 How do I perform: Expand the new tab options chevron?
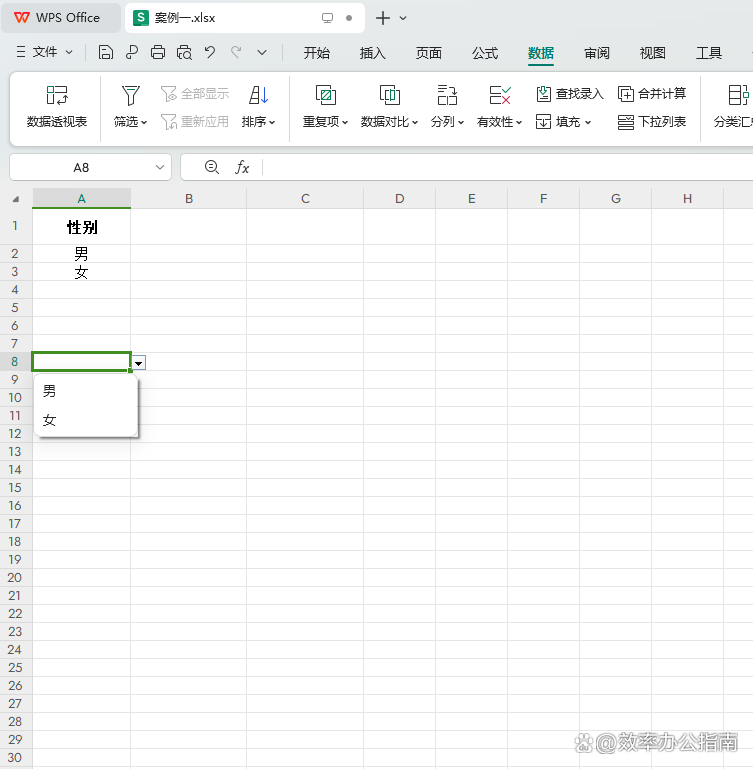coord(403,18)
